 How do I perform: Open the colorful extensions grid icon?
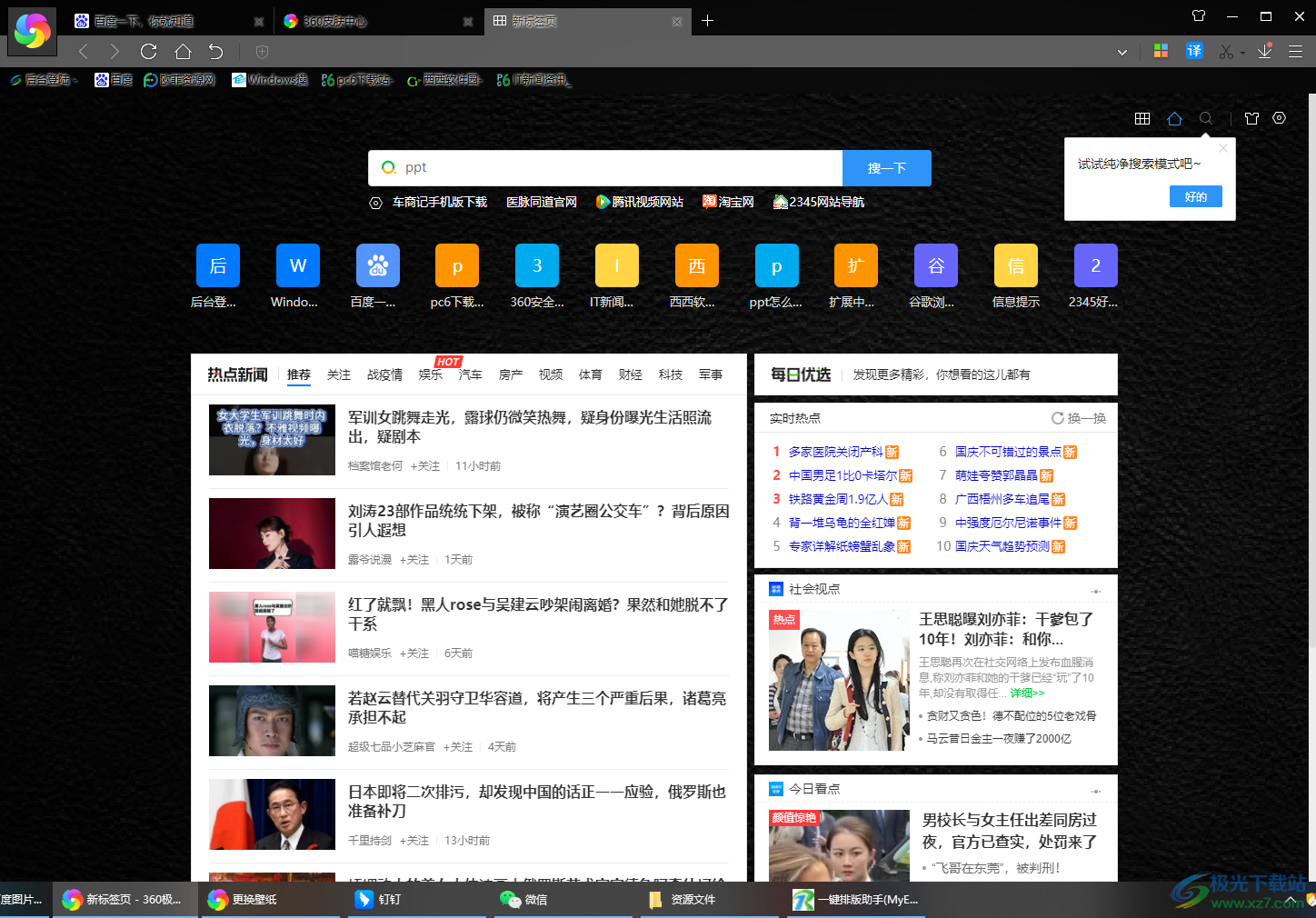[1161, 52]
